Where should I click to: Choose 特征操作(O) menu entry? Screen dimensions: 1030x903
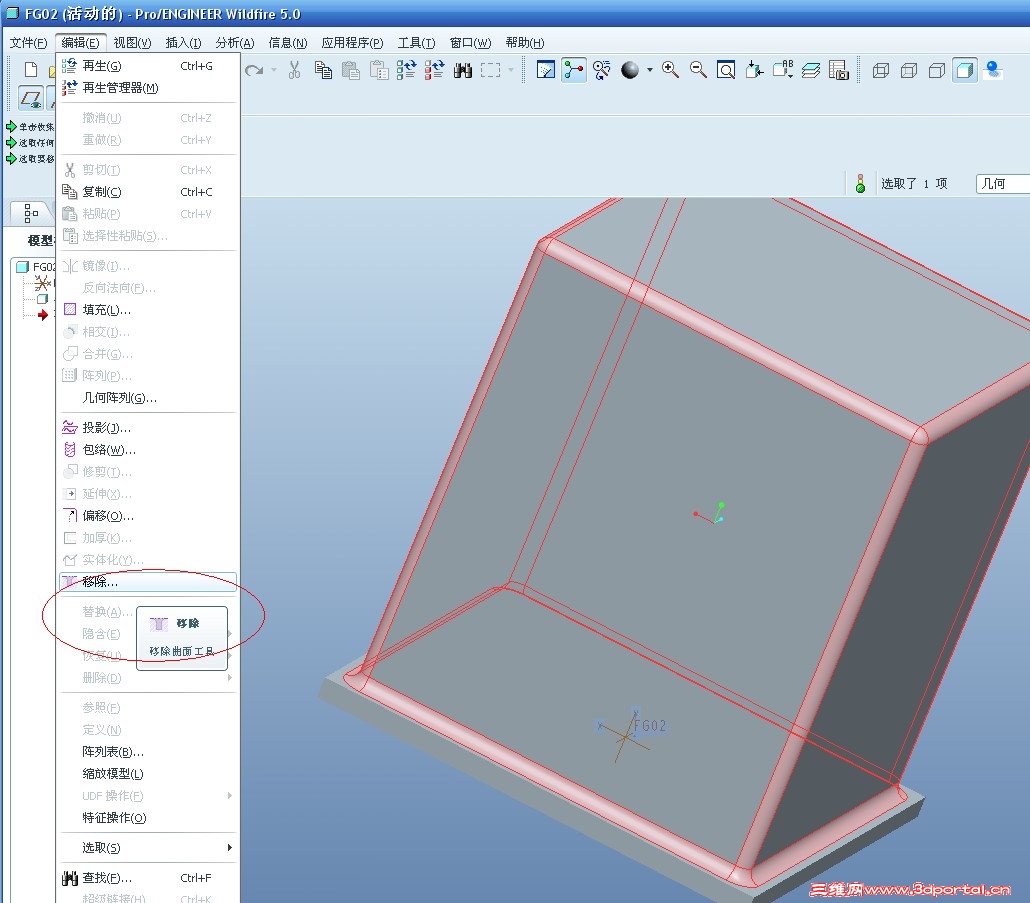pyautogui.click(x=147, y=818)
